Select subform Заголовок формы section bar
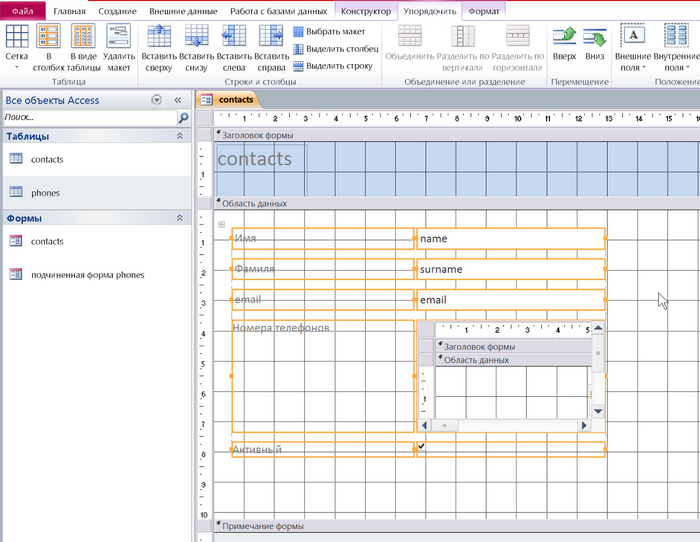 513,346
